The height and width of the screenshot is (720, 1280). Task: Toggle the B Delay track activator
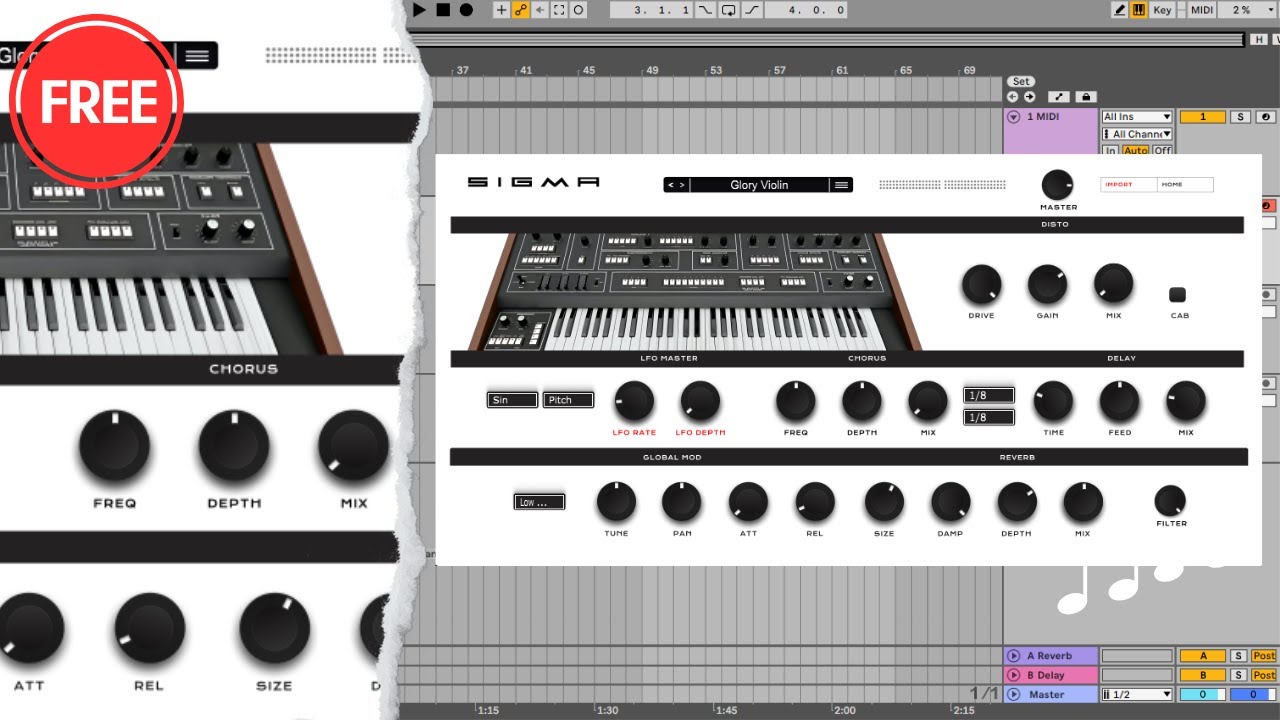[x=1203, y=675]
